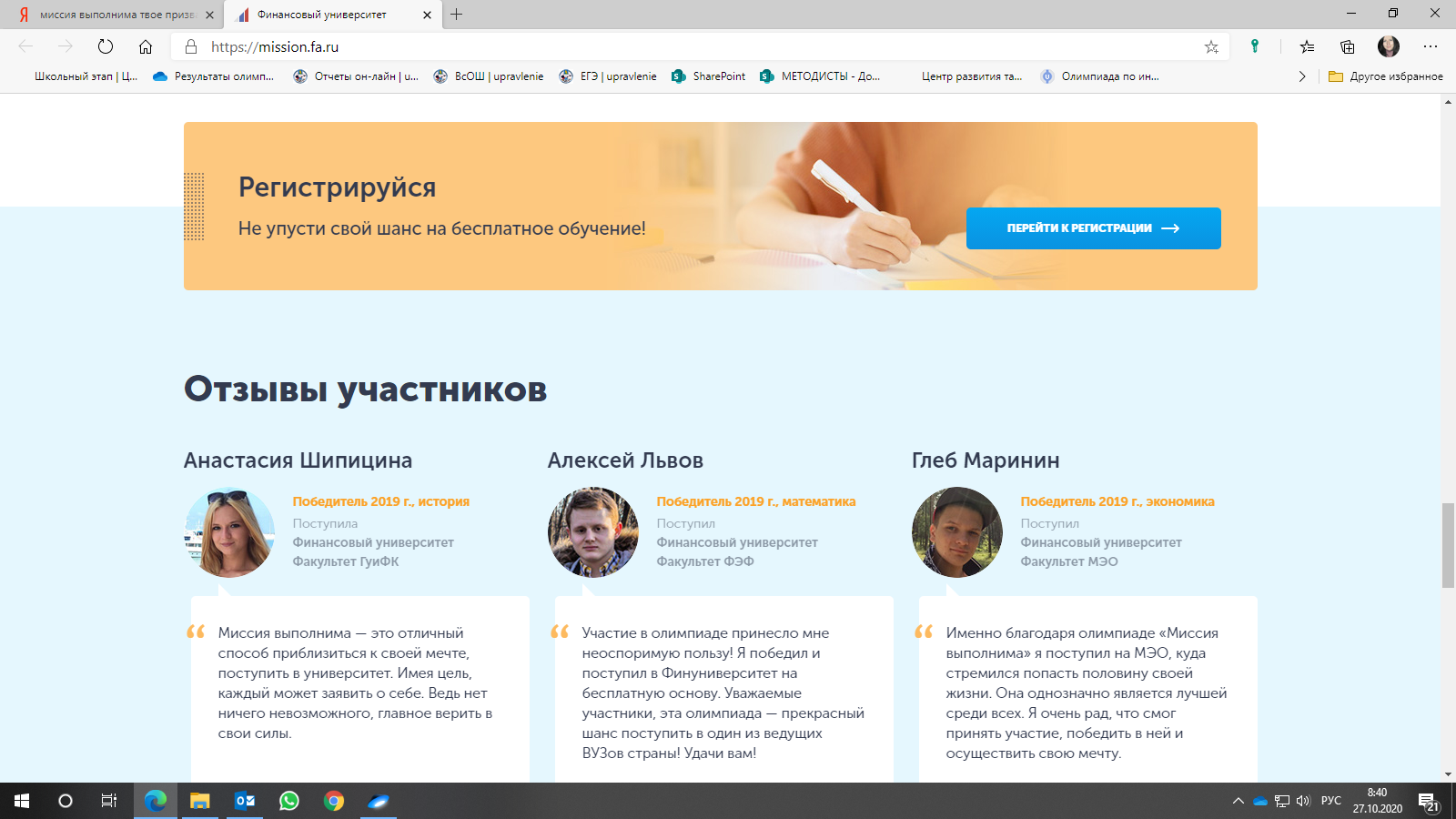Open the Другое избранное favorites folder
Image resolution: width=1456 pixels, height=819 pixels.
(1386, 76)
